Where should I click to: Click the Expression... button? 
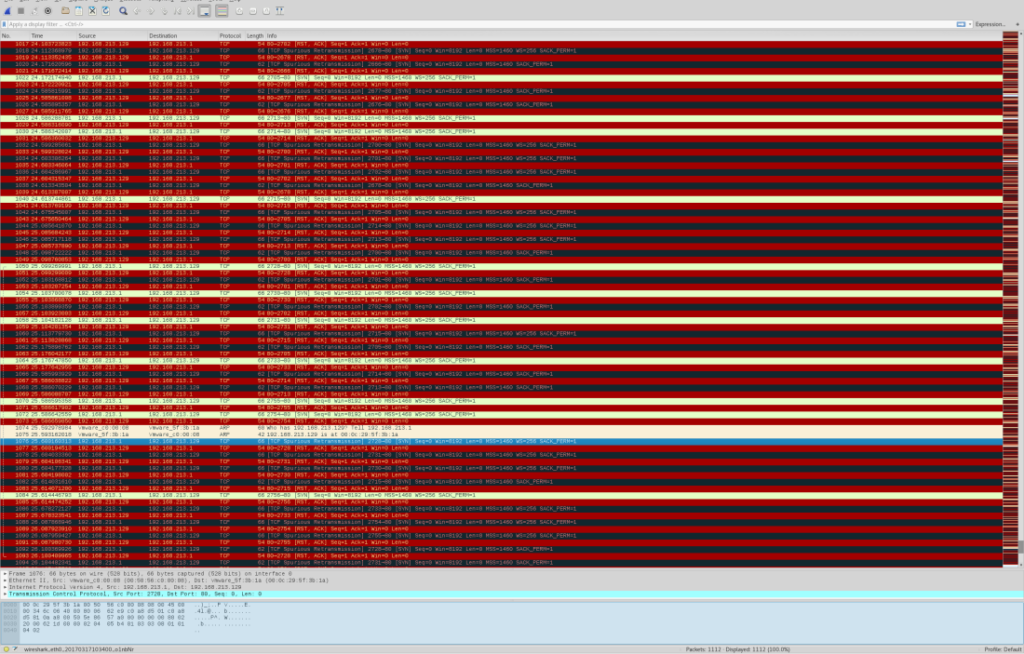(990, 22)
